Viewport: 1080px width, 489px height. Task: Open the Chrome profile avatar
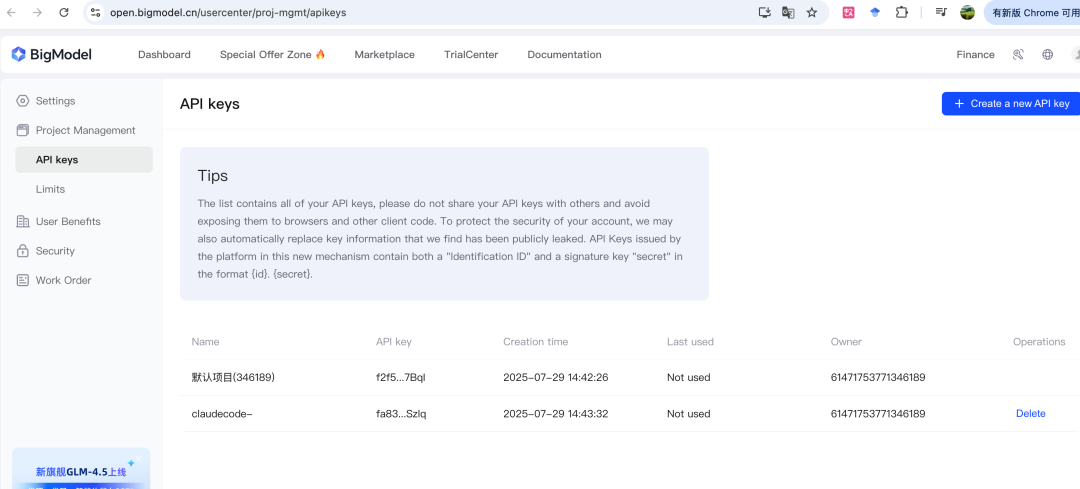(x=967, y=12)
